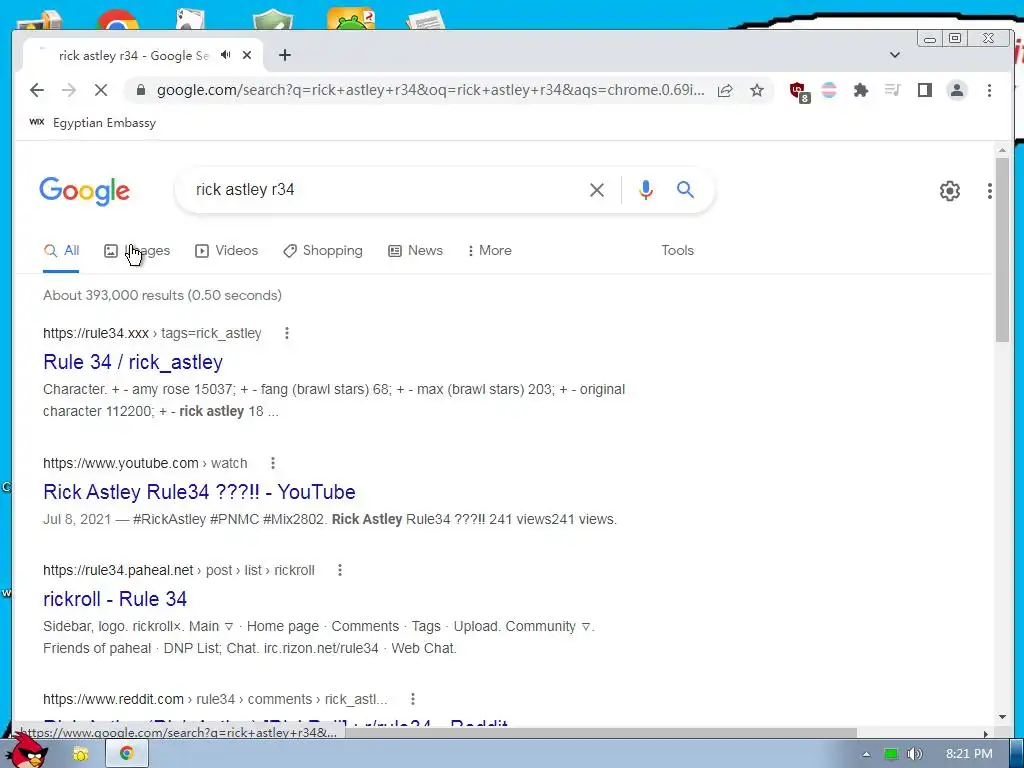The width and height of the screenshot is (1024, 768).
Task: Open options dots for youtube.com result
Action: pos(273,464)
